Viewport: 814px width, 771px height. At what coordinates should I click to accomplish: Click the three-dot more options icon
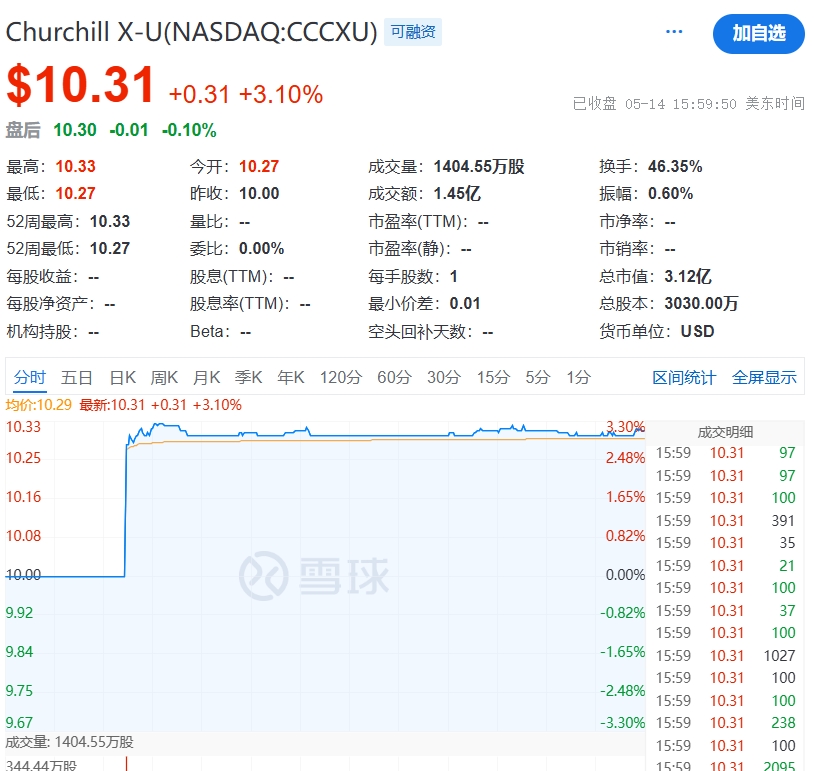674,32
